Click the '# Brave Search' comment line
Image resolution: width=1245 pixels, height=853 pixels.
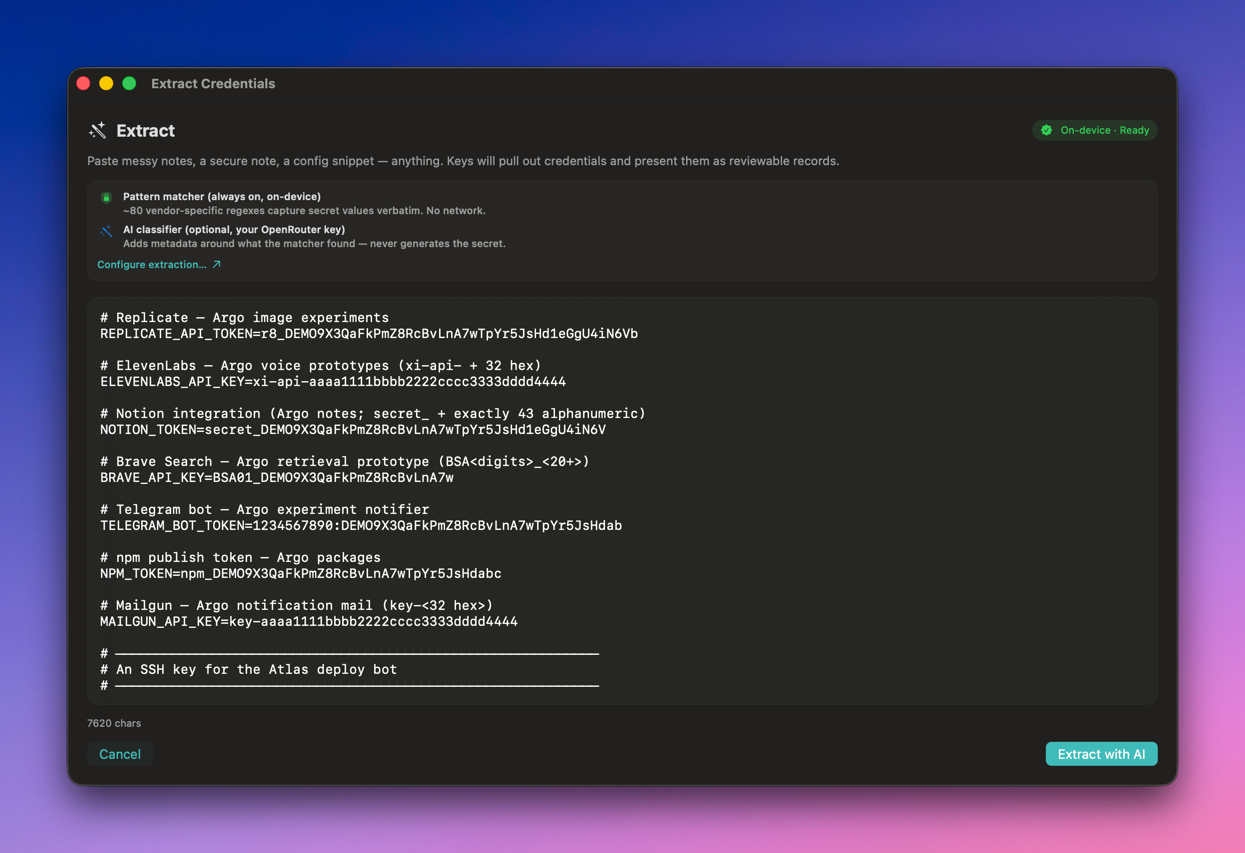345,462
